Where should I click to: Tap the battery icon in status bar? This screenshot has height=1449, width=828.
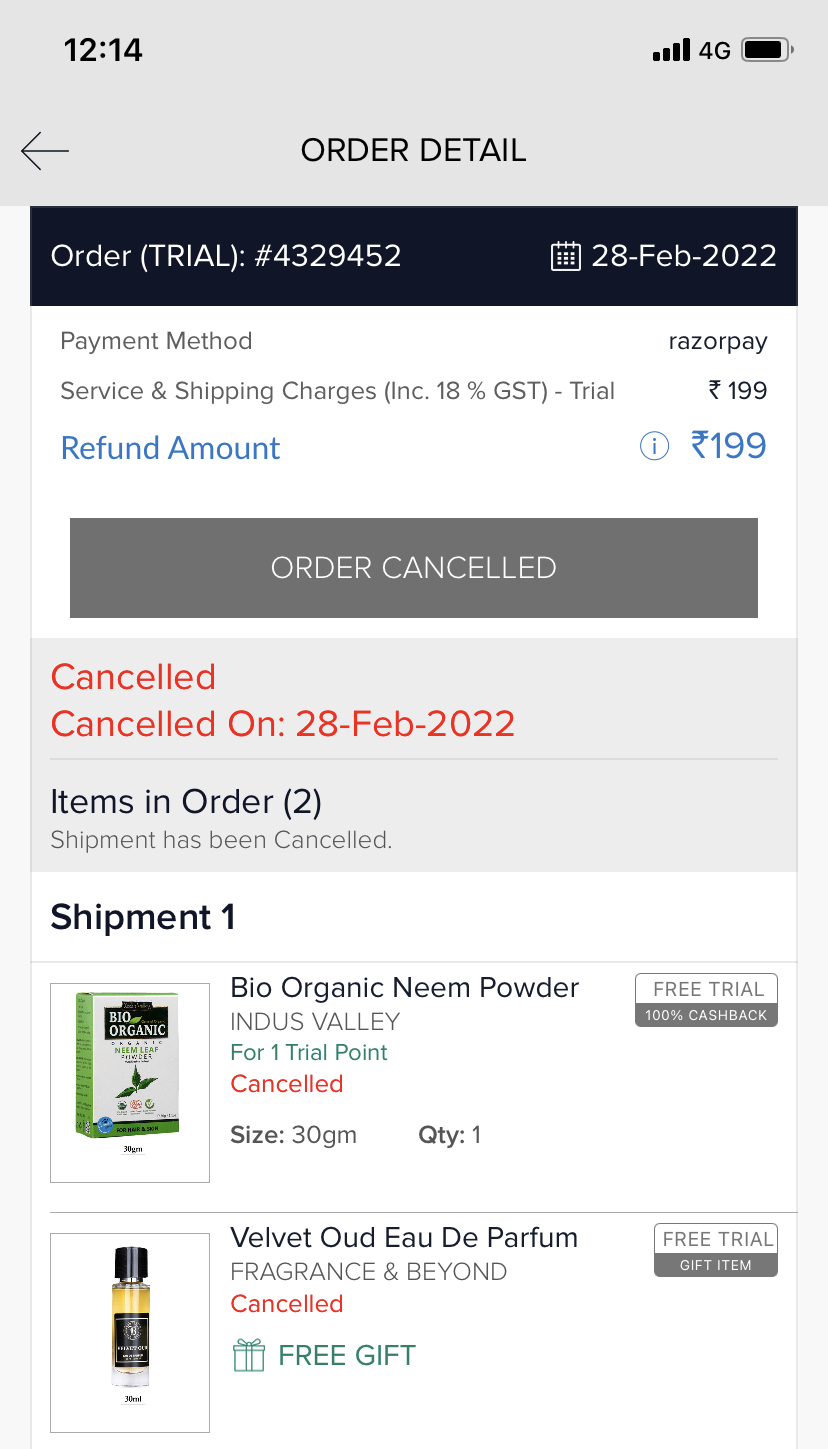click(769, 49)
